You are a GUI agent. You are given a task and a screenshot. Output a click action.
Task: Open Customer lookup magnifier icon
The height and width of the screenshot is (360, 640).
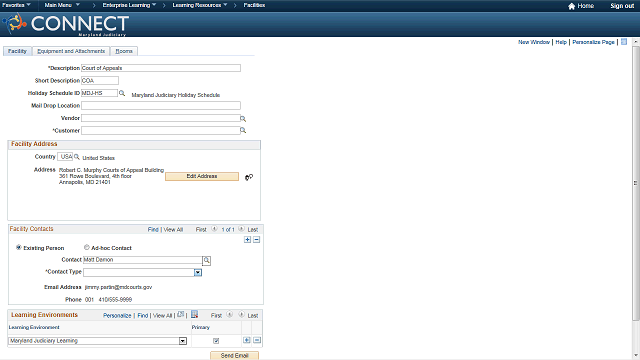point(243,131)
